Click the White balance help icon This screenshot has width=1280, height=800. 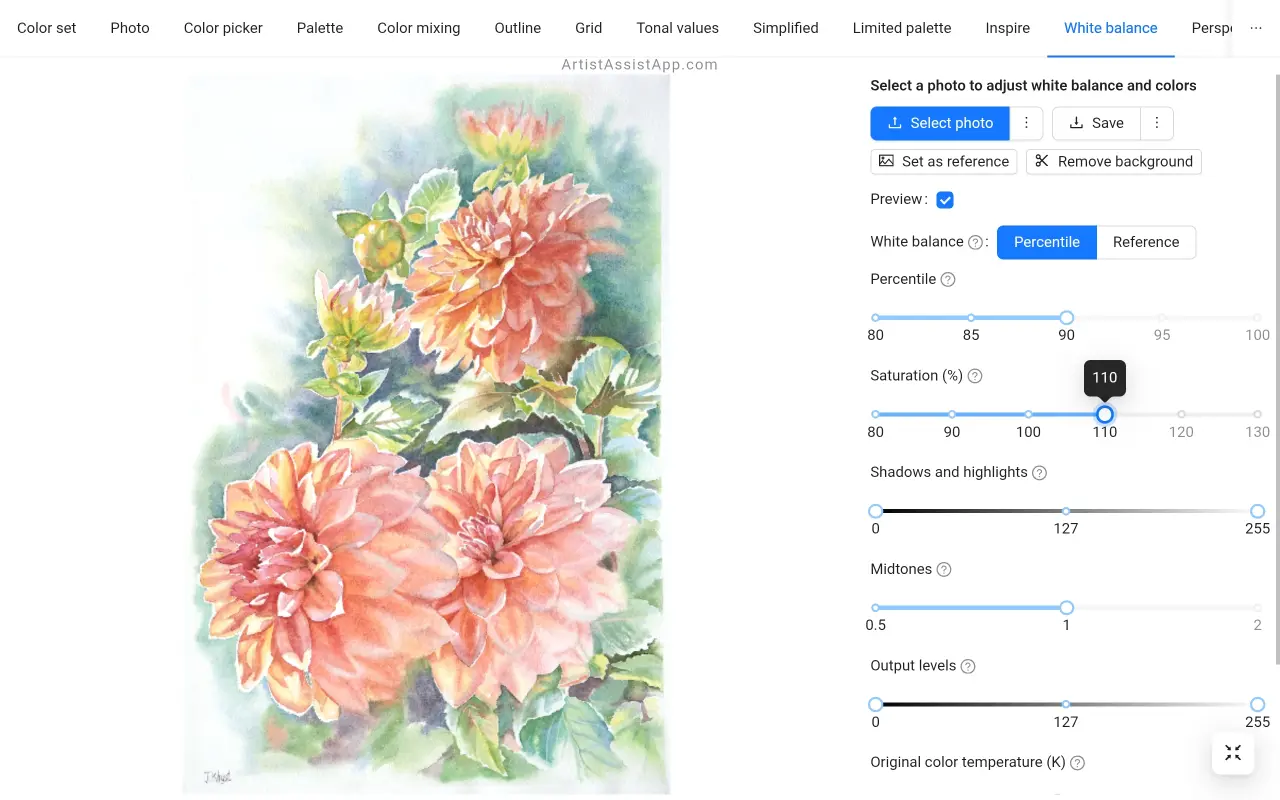pyautogui.click(x=975, y=242)
